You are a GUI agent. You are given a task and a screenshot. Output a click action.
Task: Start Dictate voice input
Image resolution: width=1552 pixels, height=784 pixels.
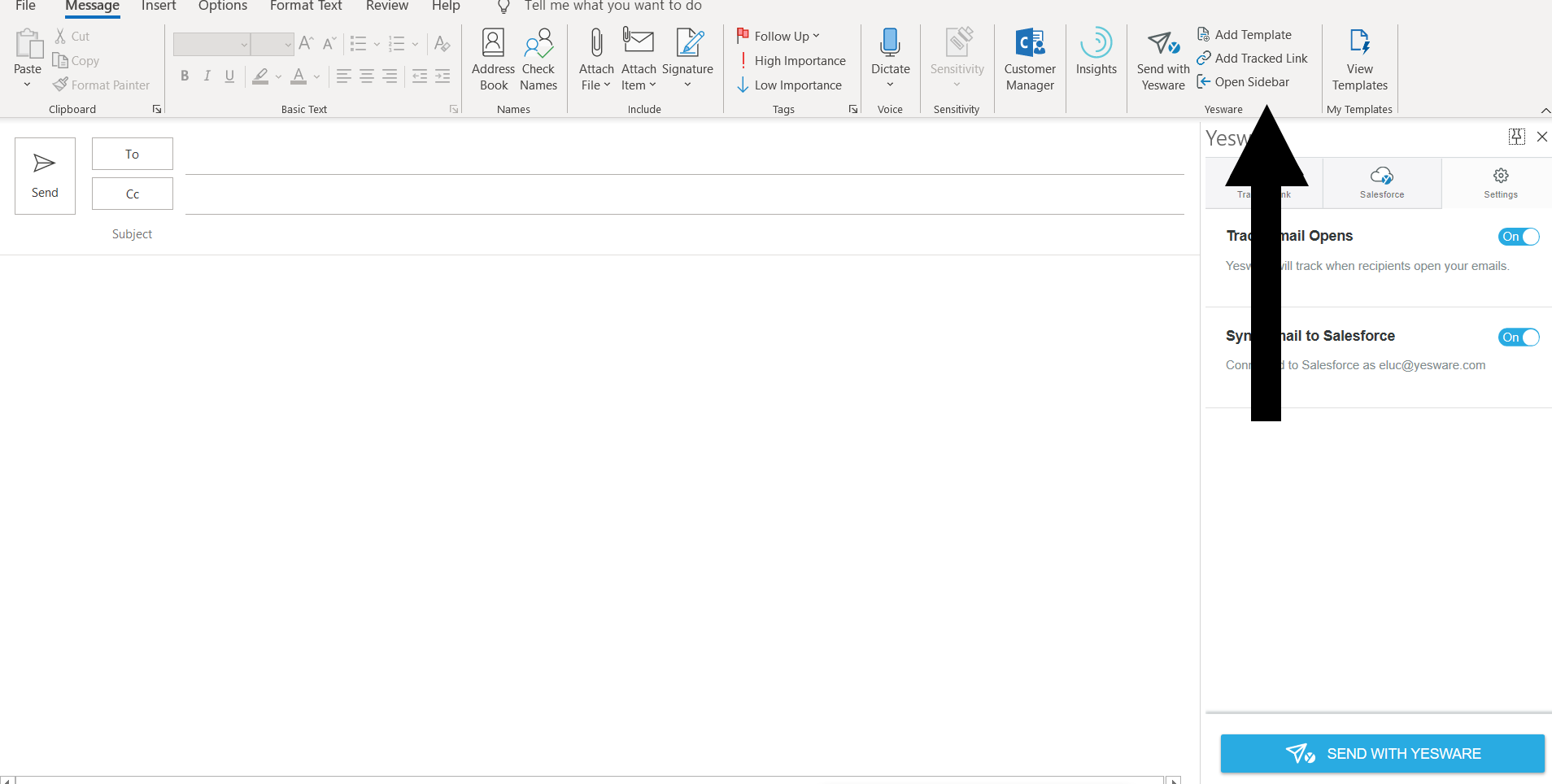(890, 57)
